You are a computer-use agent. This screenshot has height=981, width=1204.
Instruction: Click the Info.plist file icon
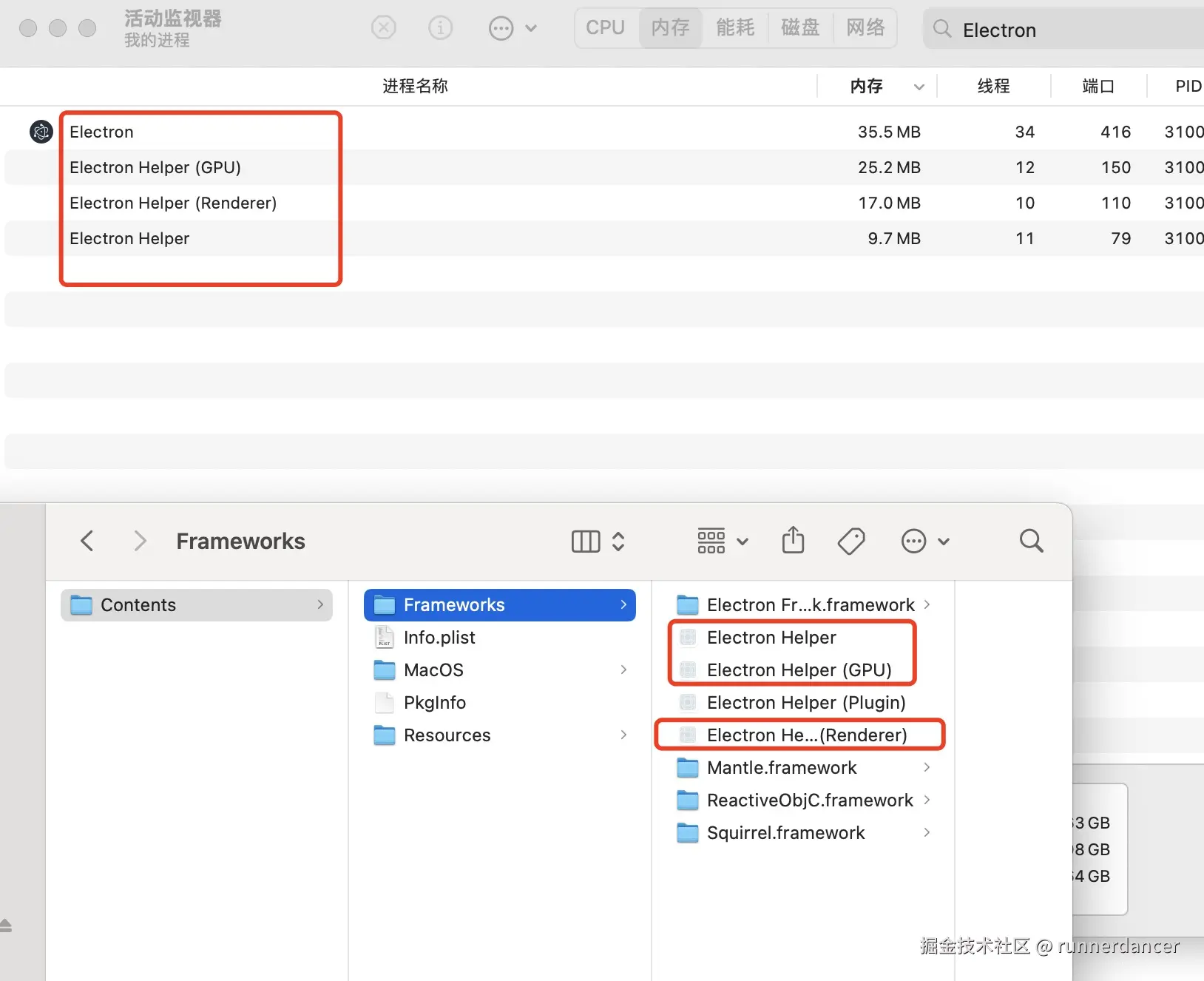click(385, 637)
